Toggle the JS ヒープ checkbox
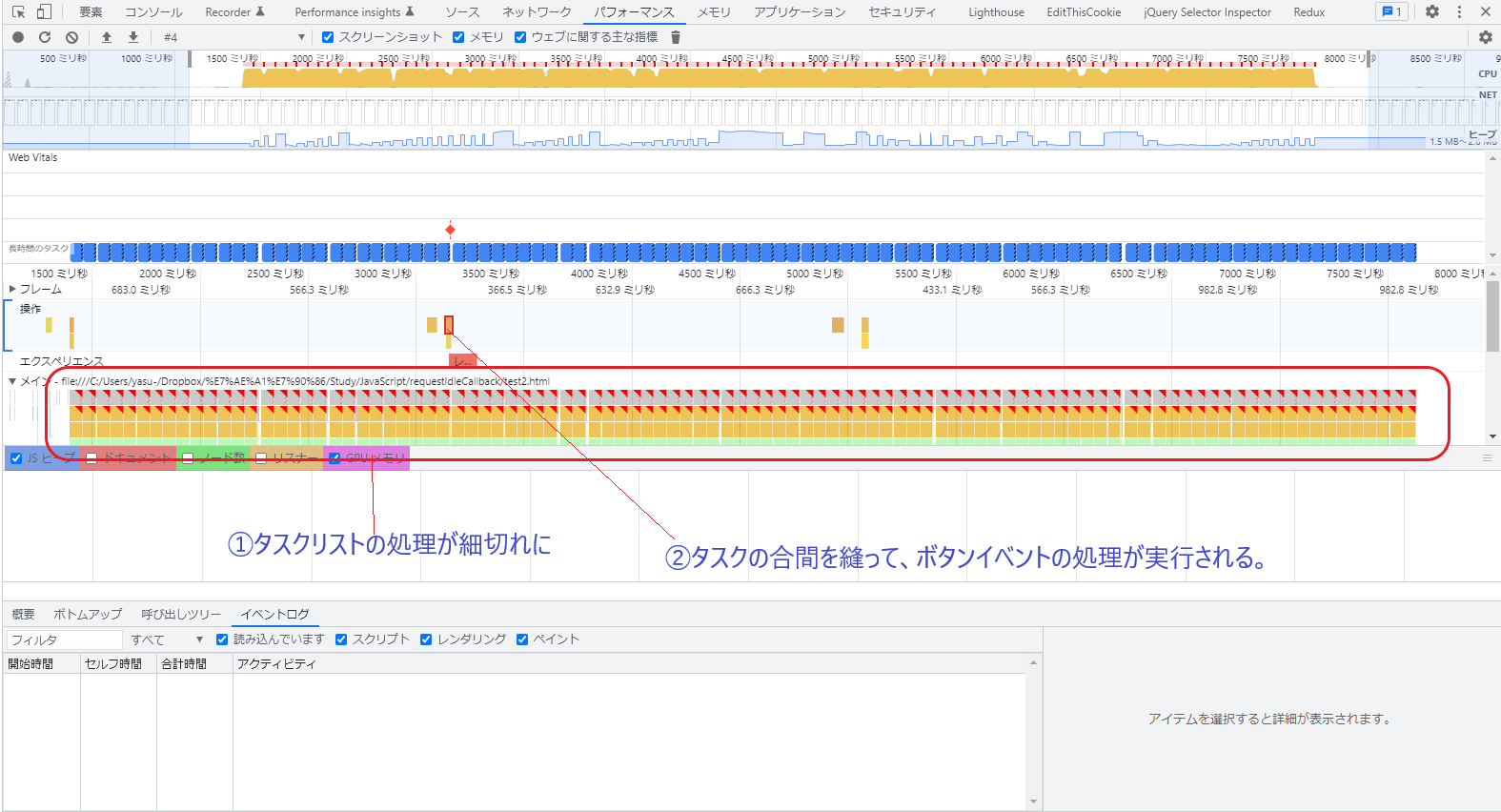This screenshot has height=812, width=1501. pos(16,458)
